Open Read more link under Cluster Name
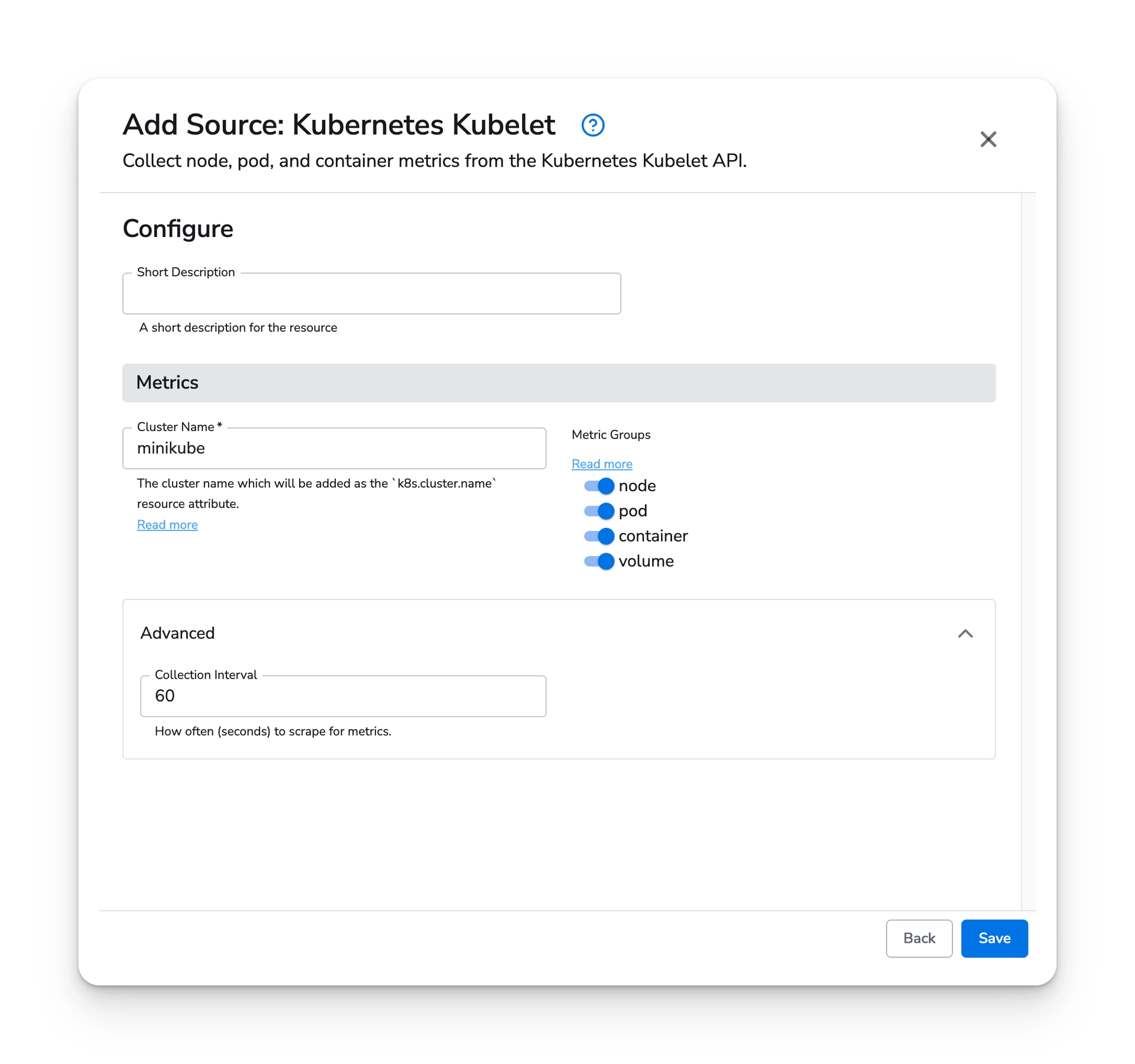 coord(167,524)
